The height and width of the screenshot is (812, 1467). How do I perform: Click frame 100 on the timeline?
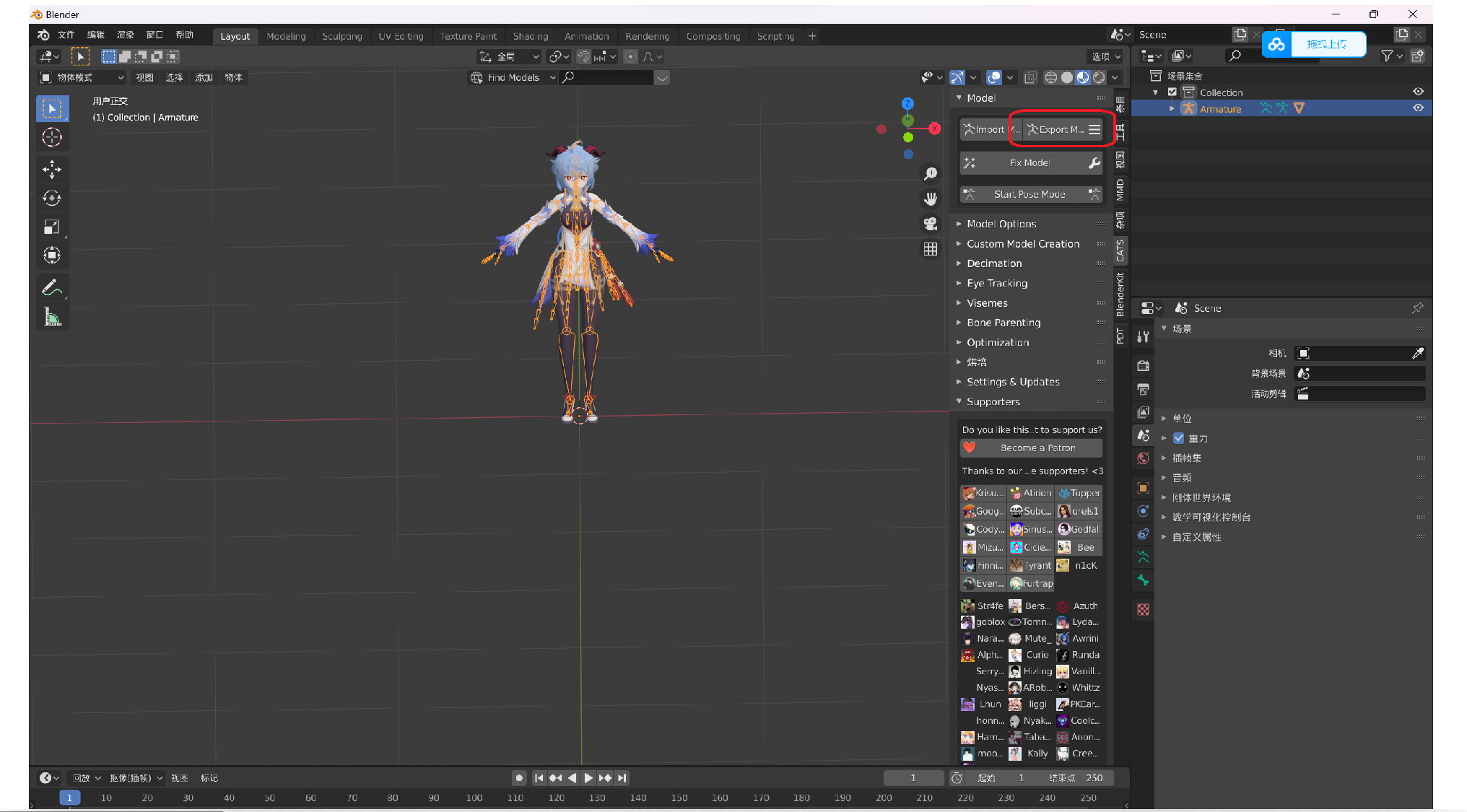coord(474,798)
